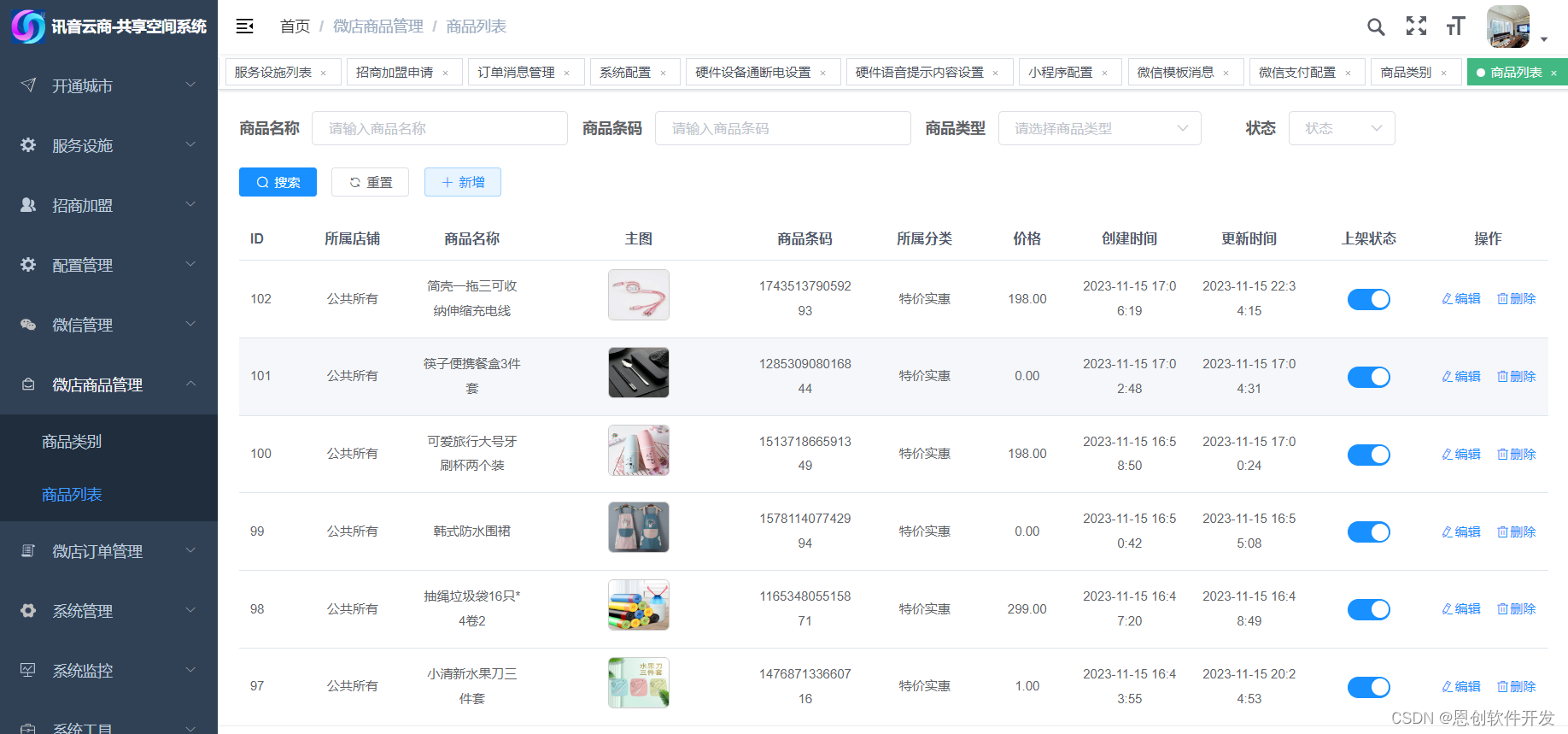Click the 系统管理 gear icon
This screenshot has height=734, width=1568.
(28, 611)
